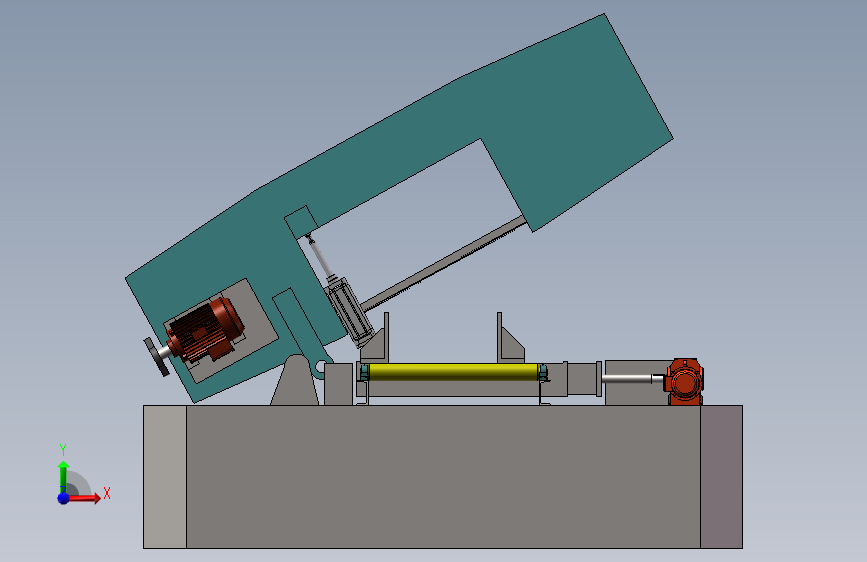Select the silver shaft next to the orange gearbox
Image resolution: width=867 pixels, height=562 pixels.
click(633, 378)
